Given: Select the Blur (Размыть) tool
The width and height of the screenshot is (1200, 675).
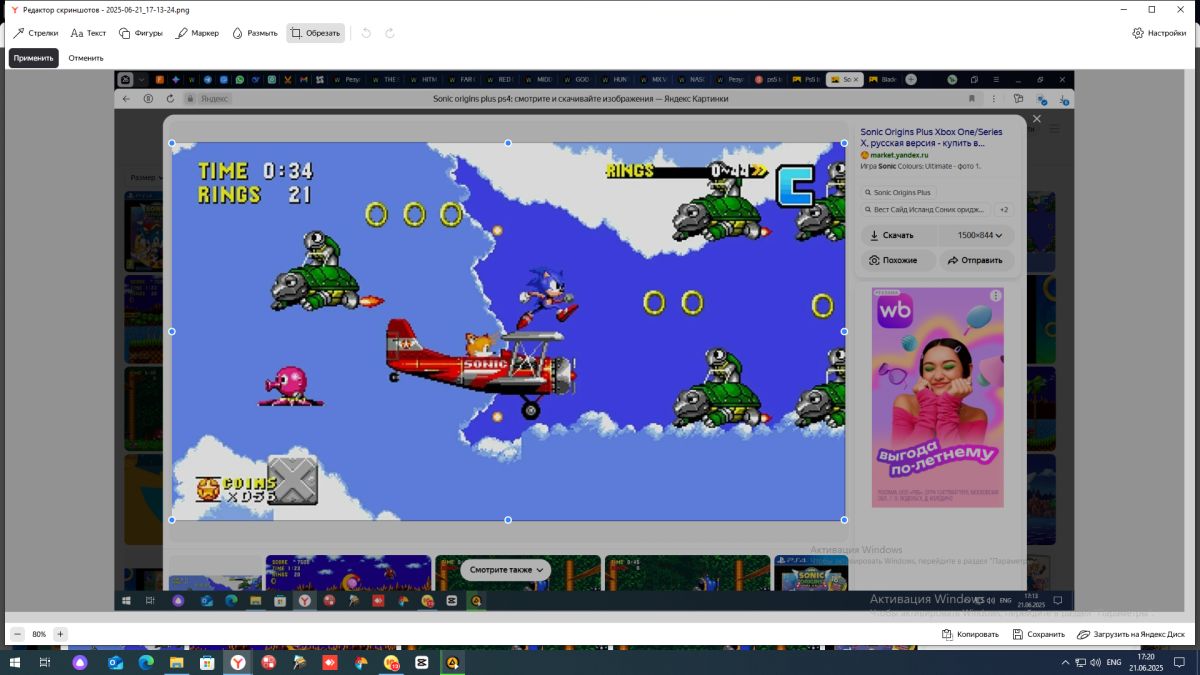Looking at the screenshot, I should click(x=254, y=33).
